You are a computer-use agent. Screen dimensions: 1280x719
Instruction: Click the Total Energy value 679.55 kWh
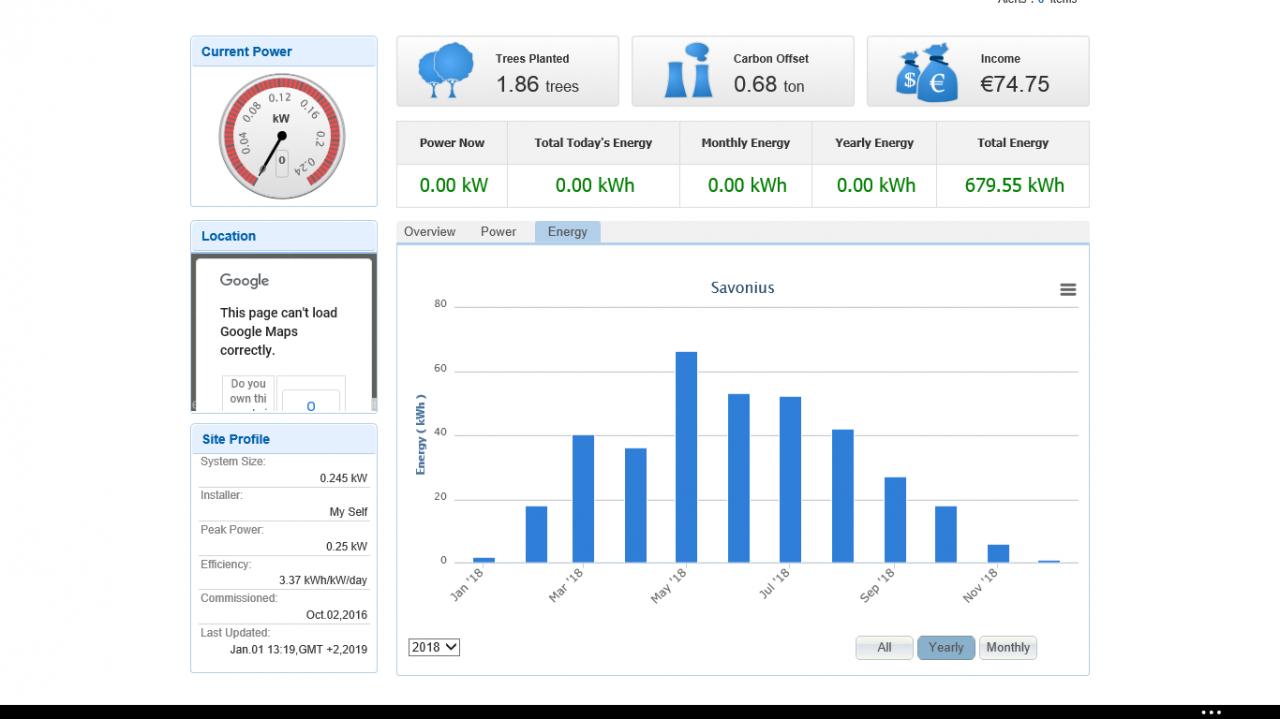point(1014,185)
